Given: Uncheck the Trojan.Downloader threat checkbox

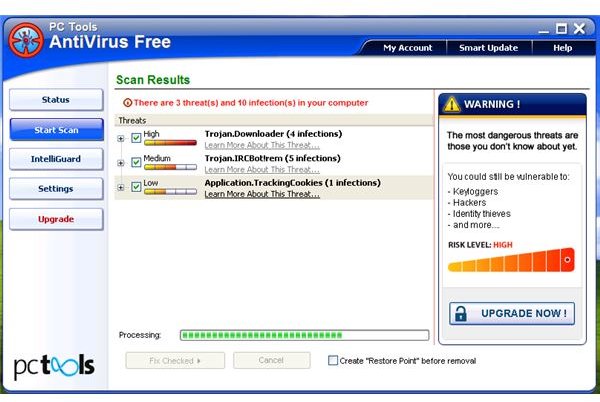Looking at the screenshot, I should (x=136, y=138).
